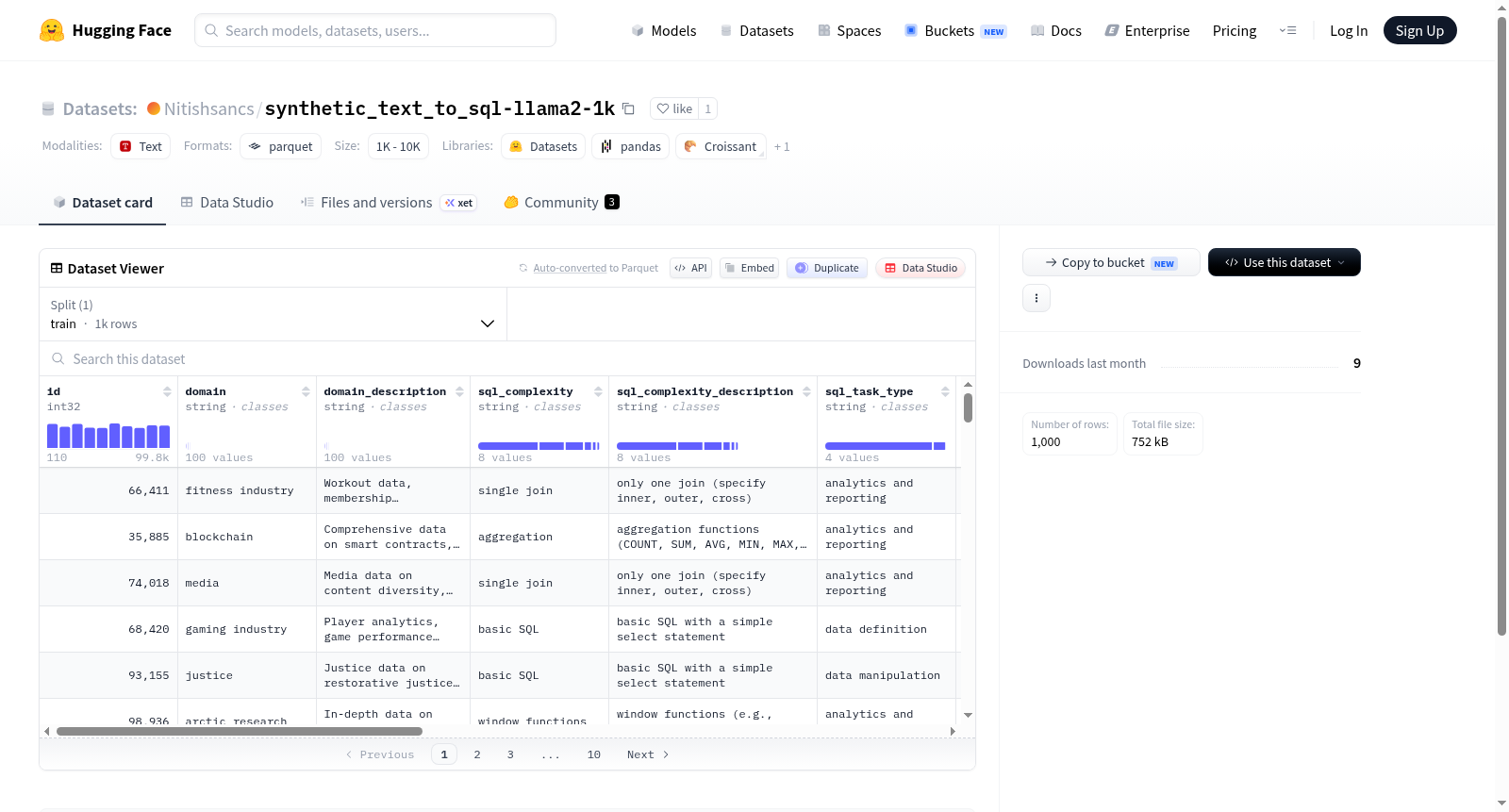1509x812 pixels.
Task: Select the 'blockchain' domain cell
Action: [247, 537]
